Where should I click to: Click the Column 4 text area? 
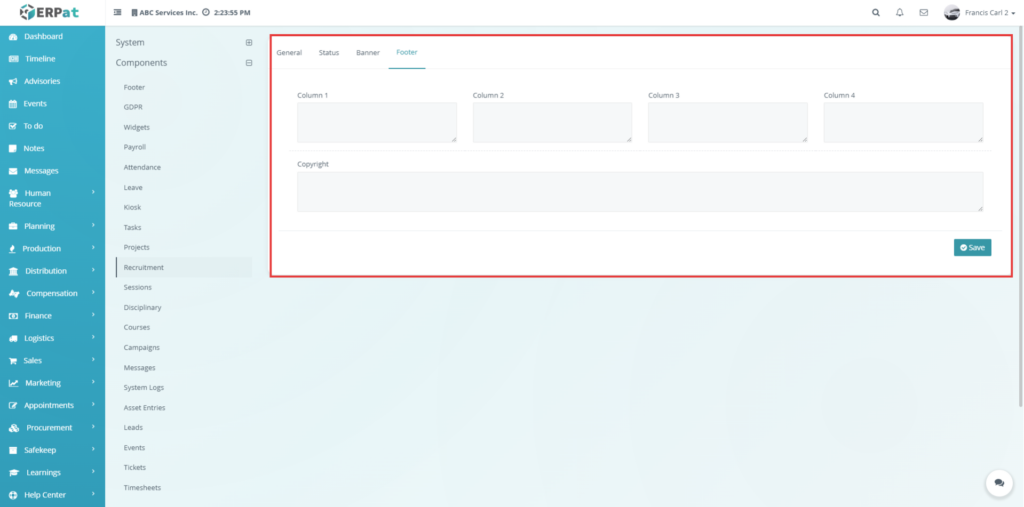coord(903,122)
